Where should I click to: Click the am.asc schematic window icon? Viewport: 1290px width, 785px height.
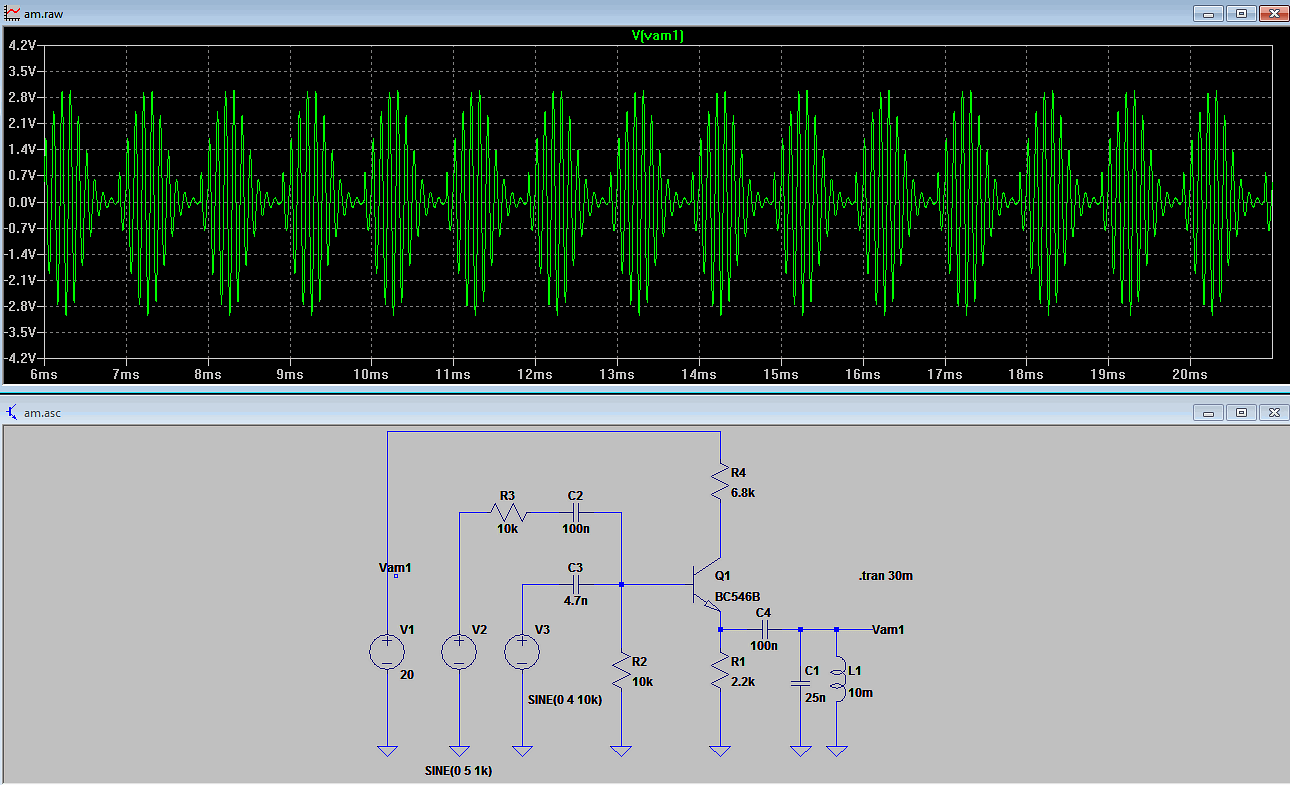[12, 413]
